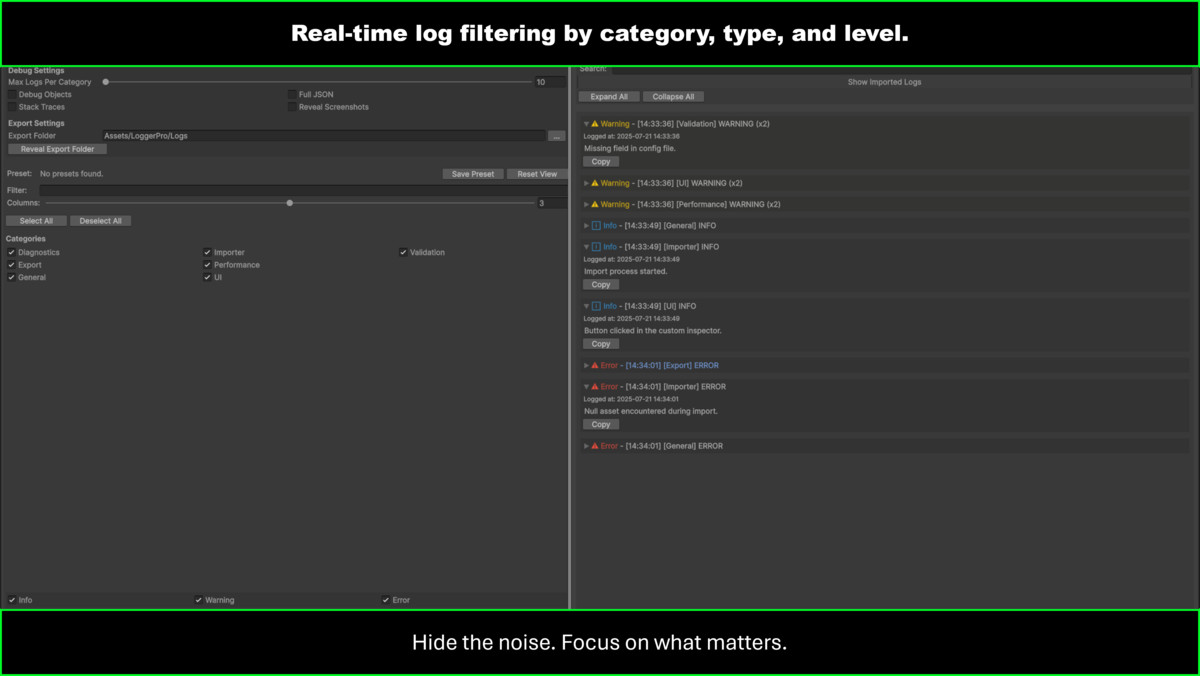Viewport: 1200px width, 676px height.
Task: Click the red error icon on the General ERROR log
Action: [x=595, y=446]
